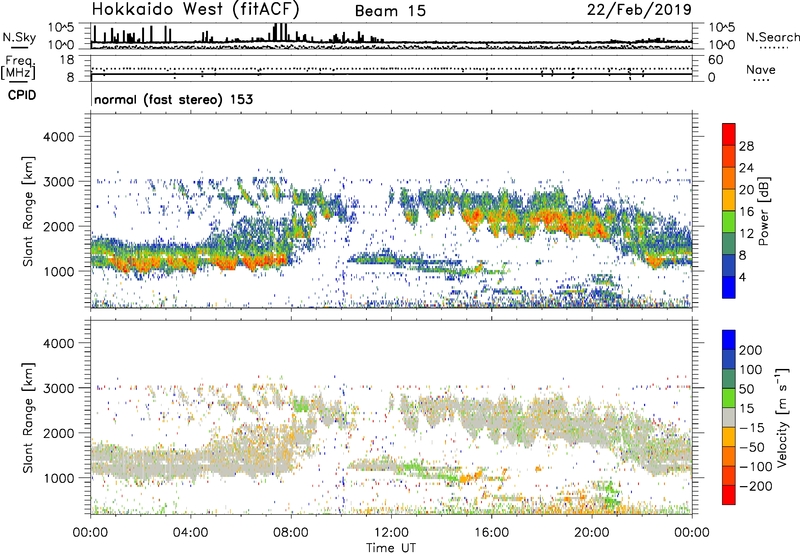Click the dotted line sample under "N.Search"

(772, 48)
